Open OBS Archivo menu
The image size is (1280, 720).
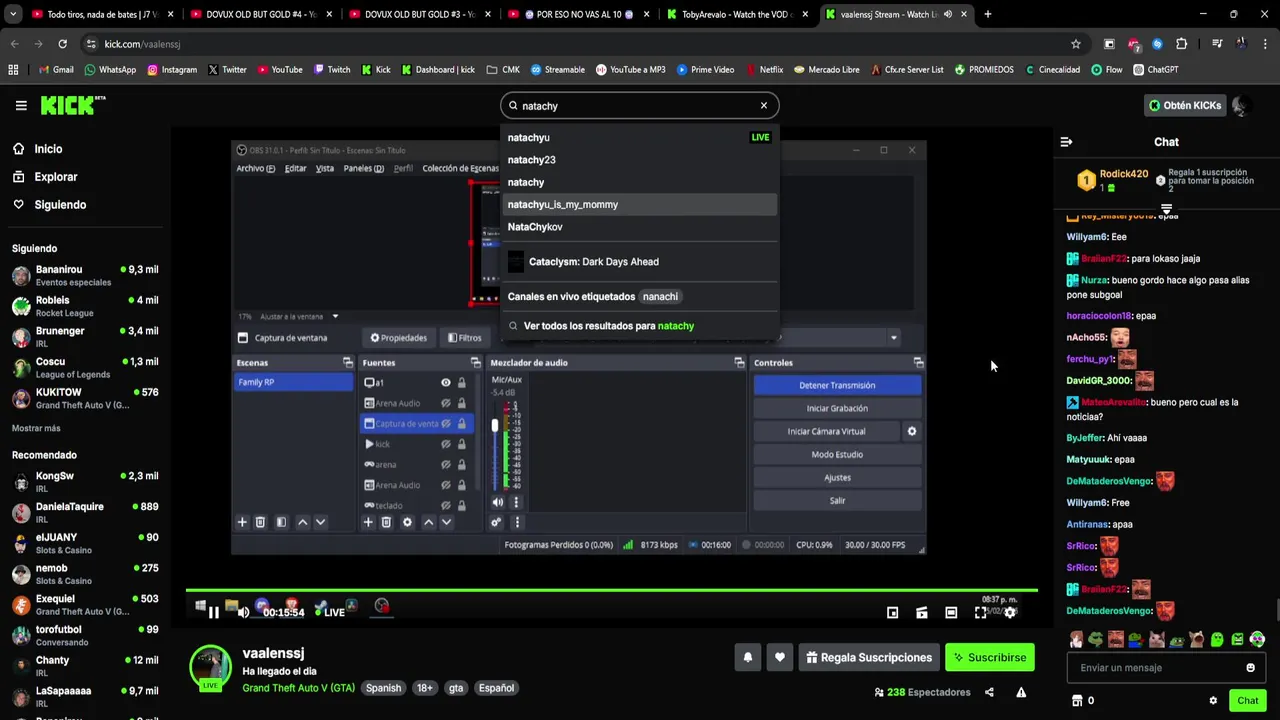pyautogui.click(x=255, y=168)
